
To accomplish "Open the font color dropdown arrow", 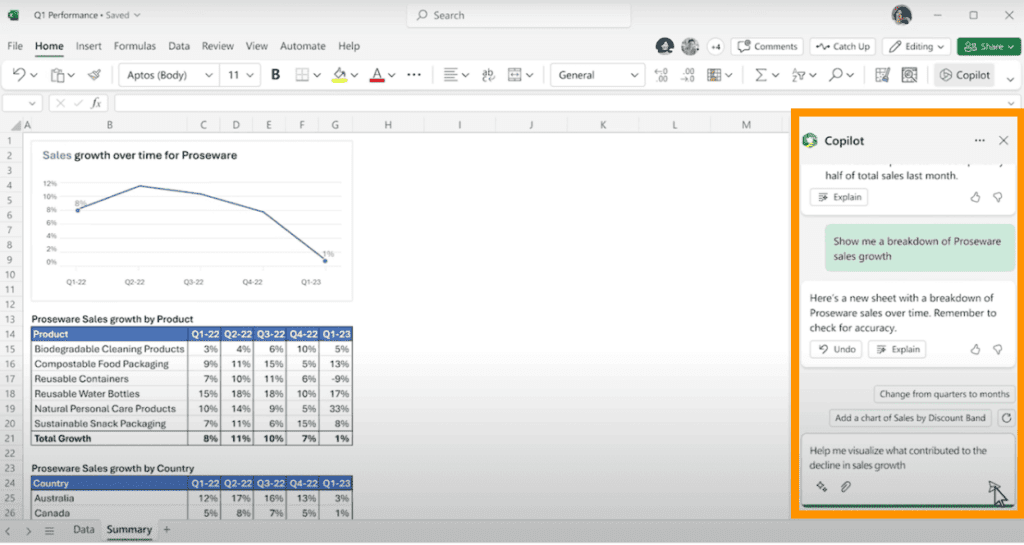I will 392,75.
